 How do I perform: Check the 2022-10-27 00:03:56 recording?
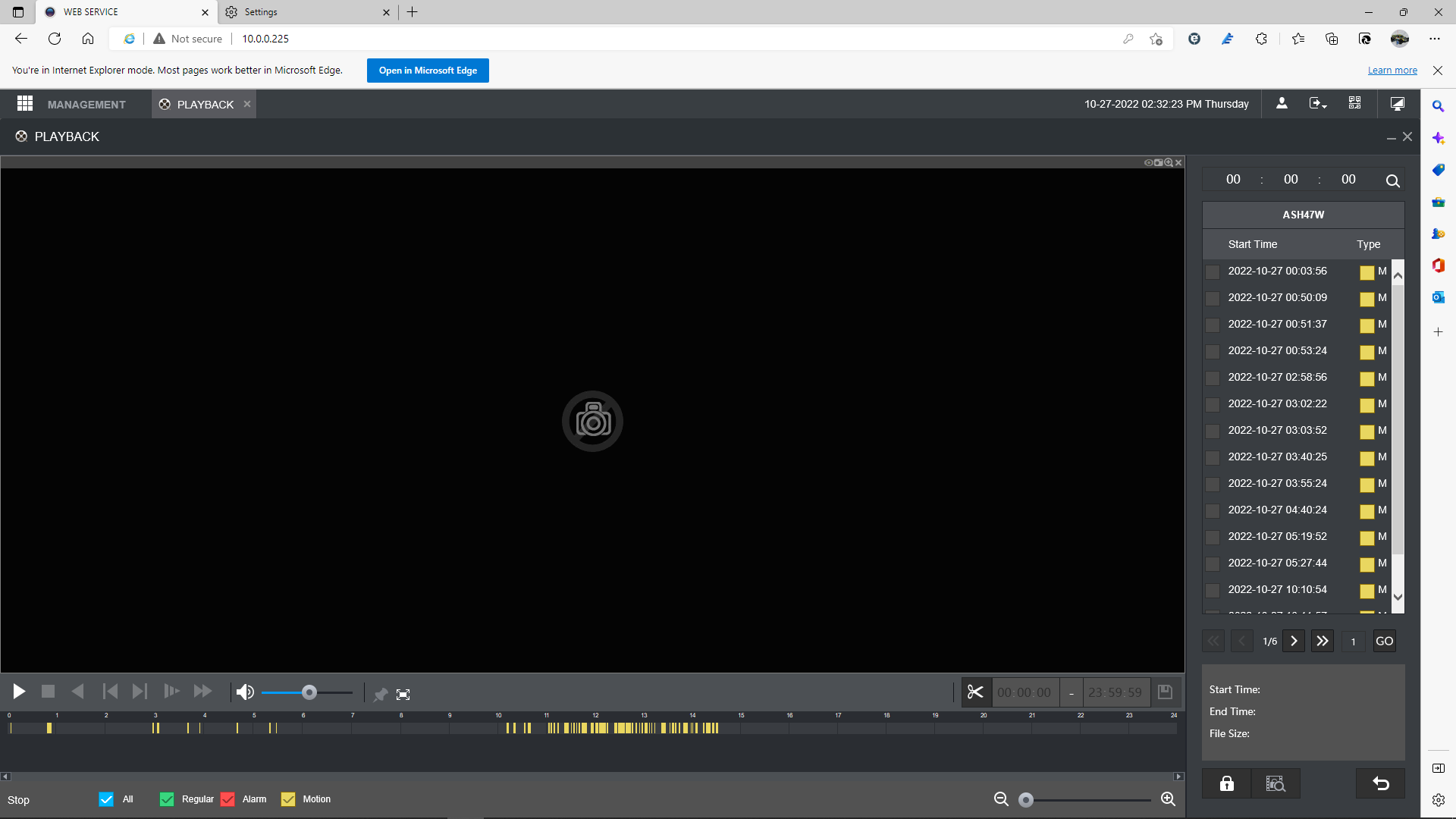click(x=1213, y=271)
